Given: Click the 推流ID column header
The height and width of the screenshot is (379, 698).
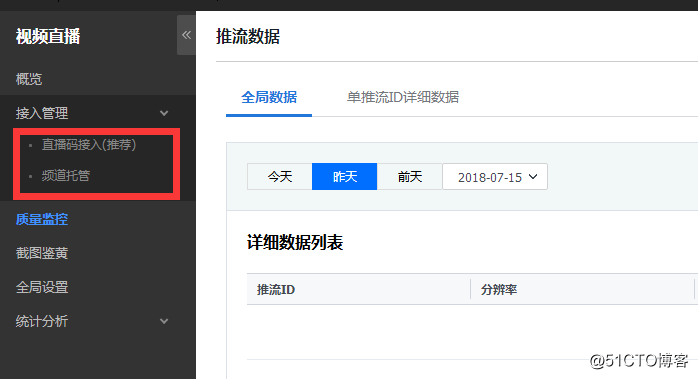Looking at the screenshot, I should click(276, 290).
